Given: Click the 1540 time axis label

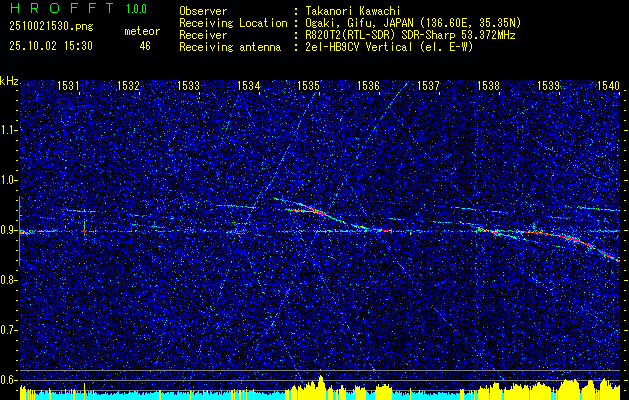Looking at the screenshot, I should coord(608,85).
